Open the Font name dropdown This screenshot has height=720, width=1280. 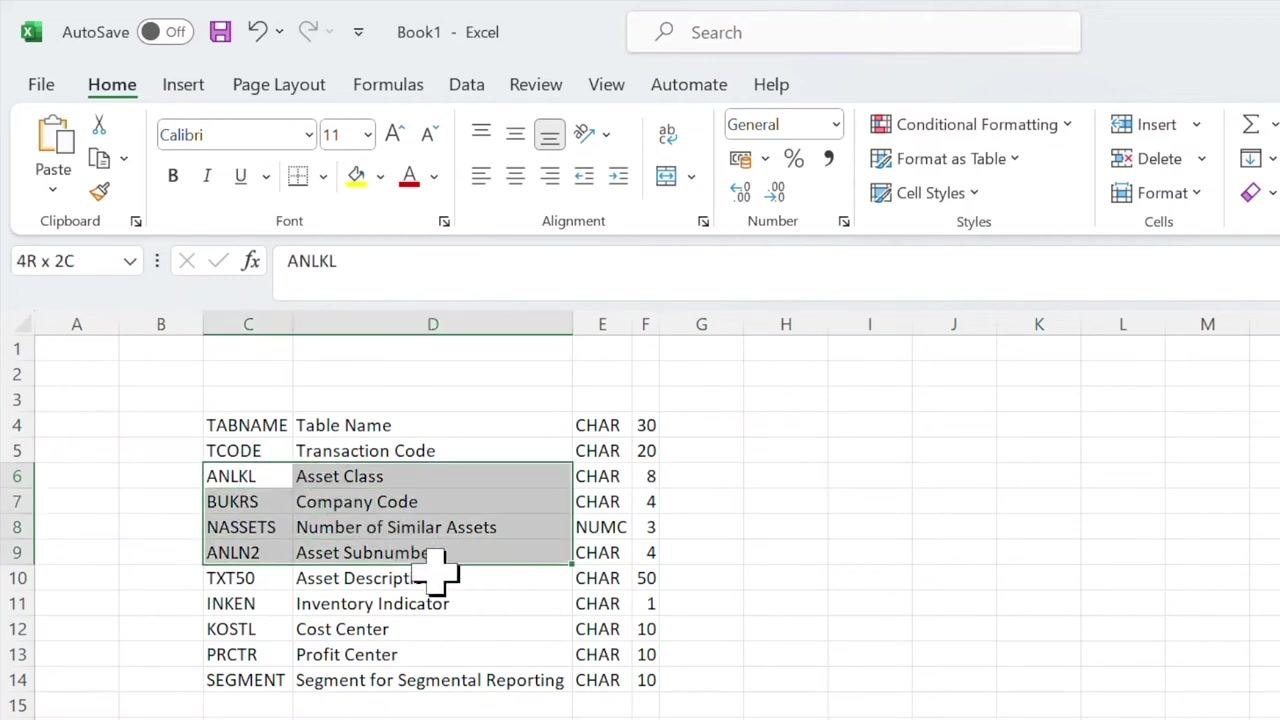308,134
